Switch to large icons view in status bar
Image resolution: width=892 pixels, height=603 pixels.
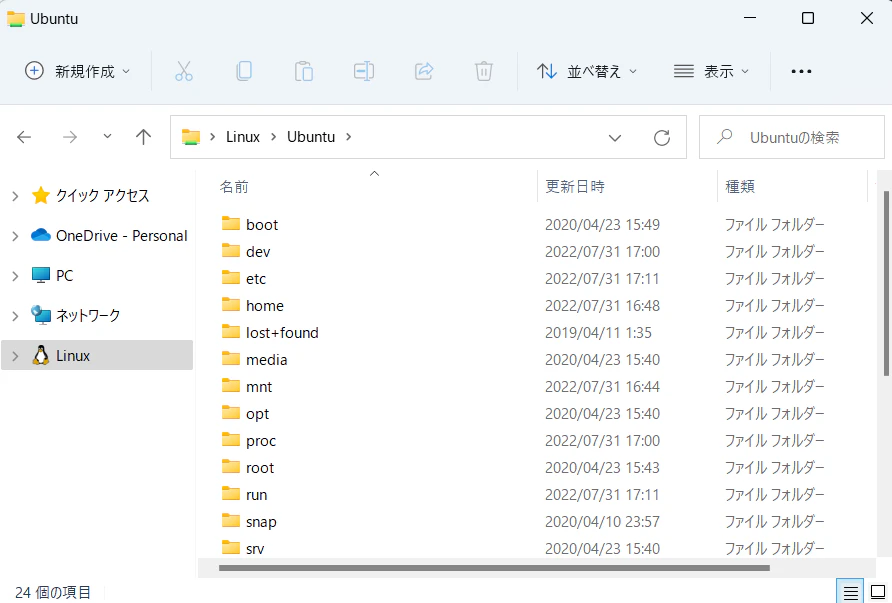878,592
